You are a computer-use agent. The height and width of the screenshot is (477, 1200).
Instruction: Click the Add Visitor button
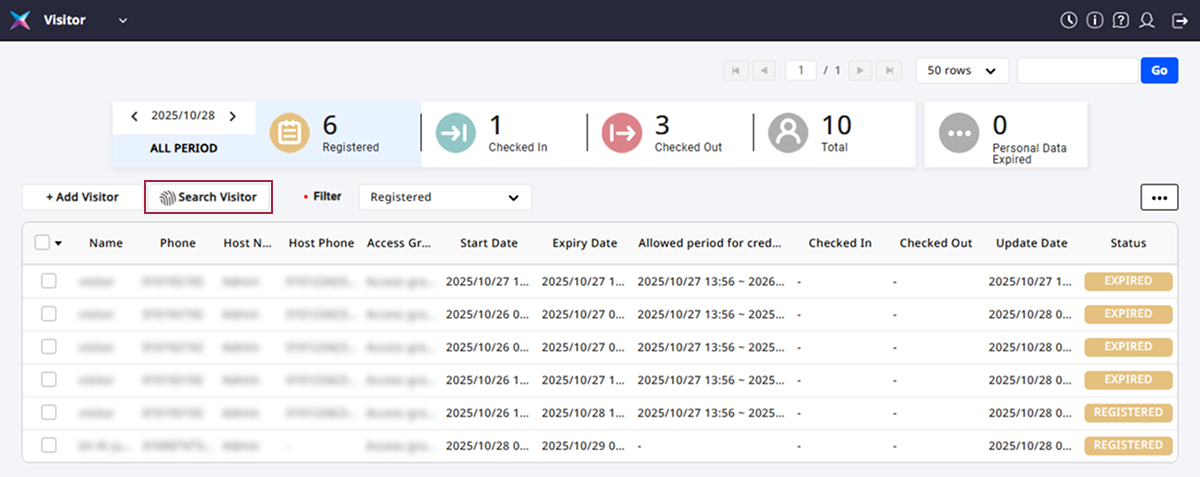pyautogui.click(x=82, y=197)
